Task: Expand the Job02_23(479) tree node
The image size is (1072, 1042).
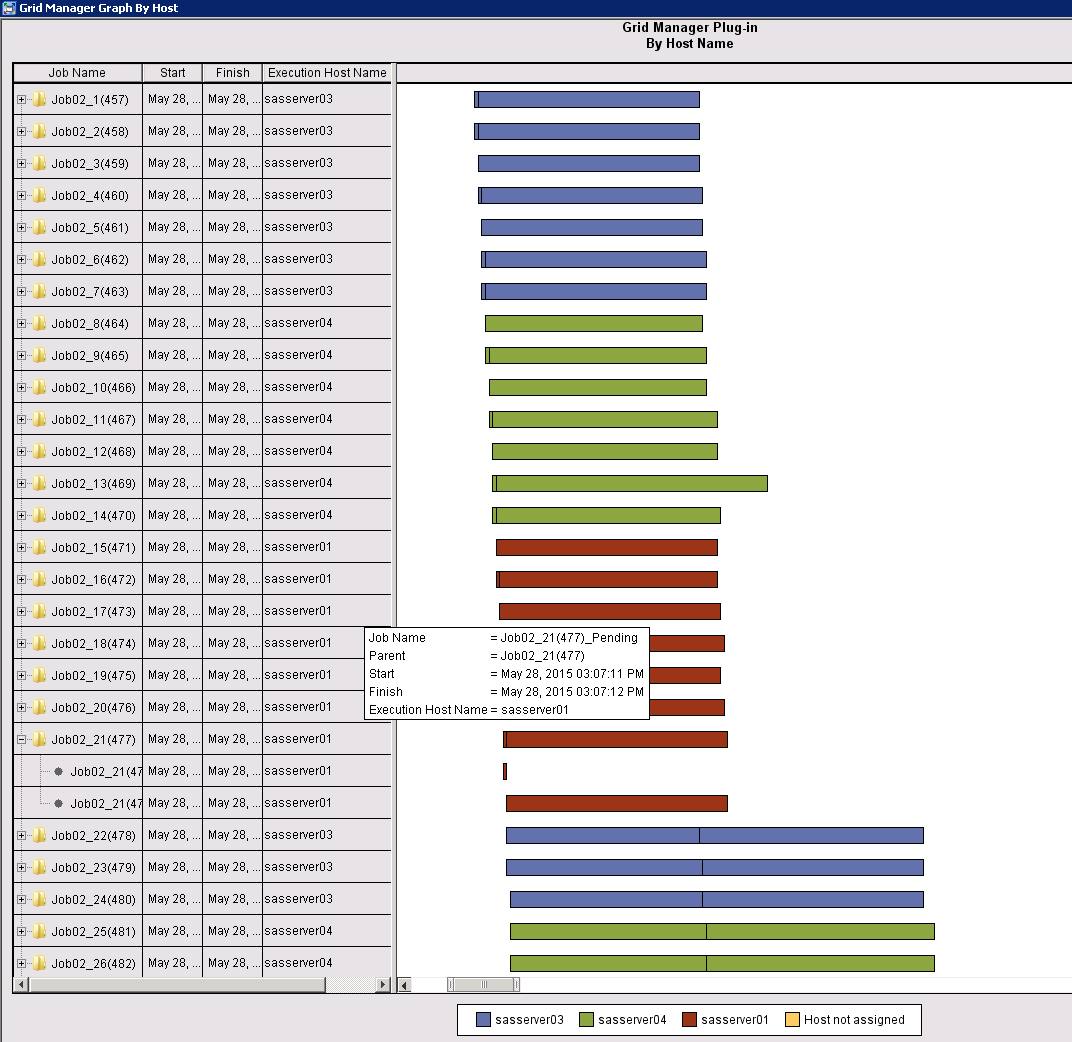Action: tap(21, 868)
